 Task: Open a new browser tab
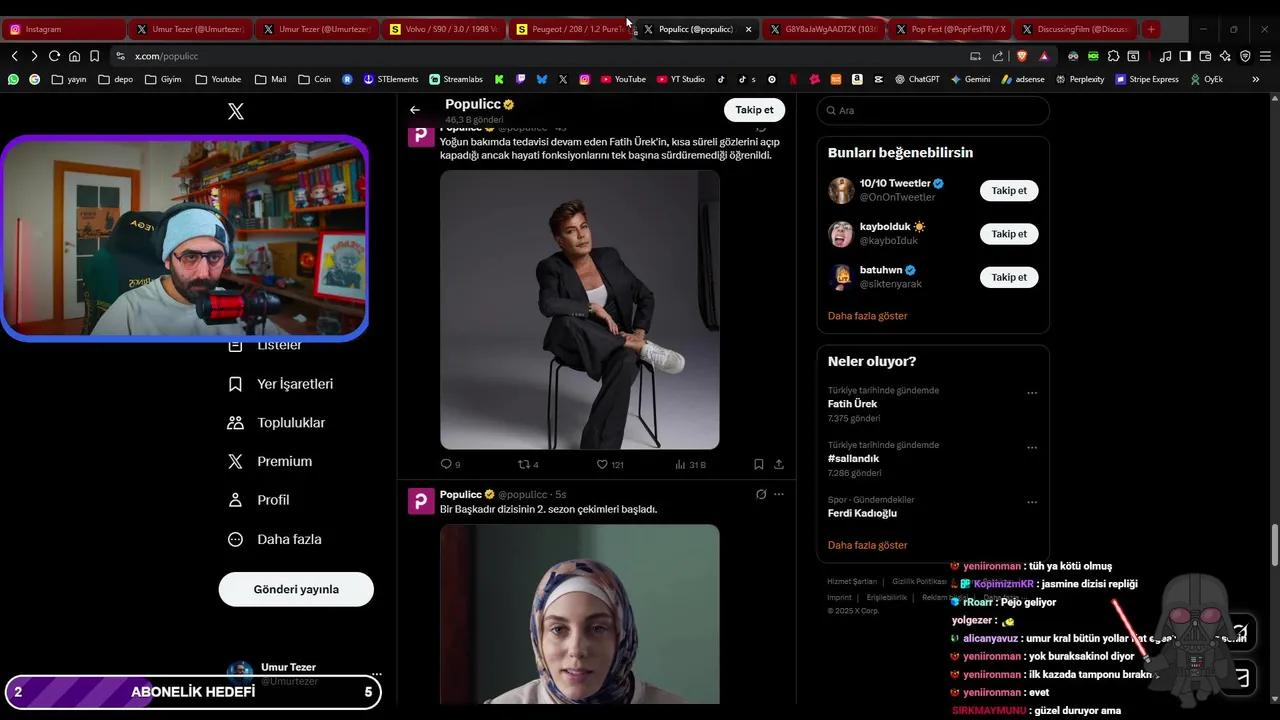pyautogui.click(x=1151, y=29)
